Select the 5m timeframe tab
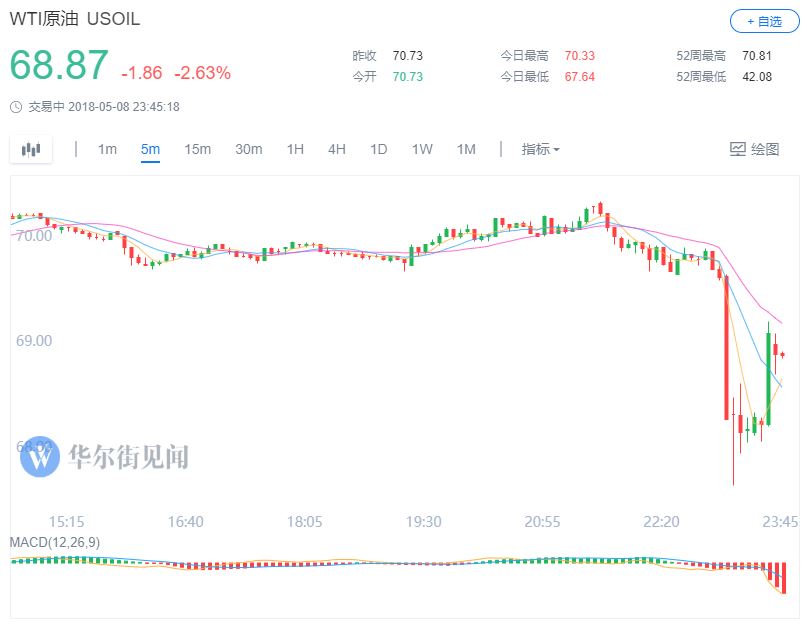The height and width of the screenshot is (630, 807). click(150, 149)
